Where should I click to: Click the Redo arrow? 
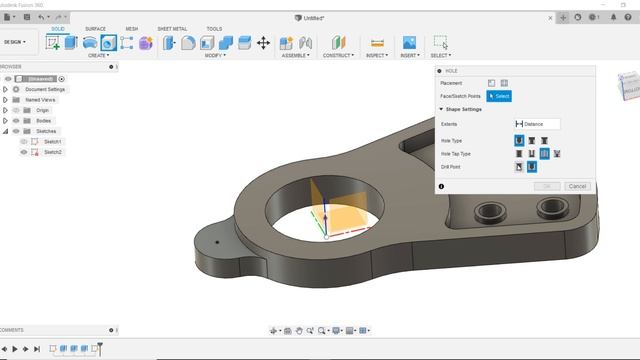(58, 17)
